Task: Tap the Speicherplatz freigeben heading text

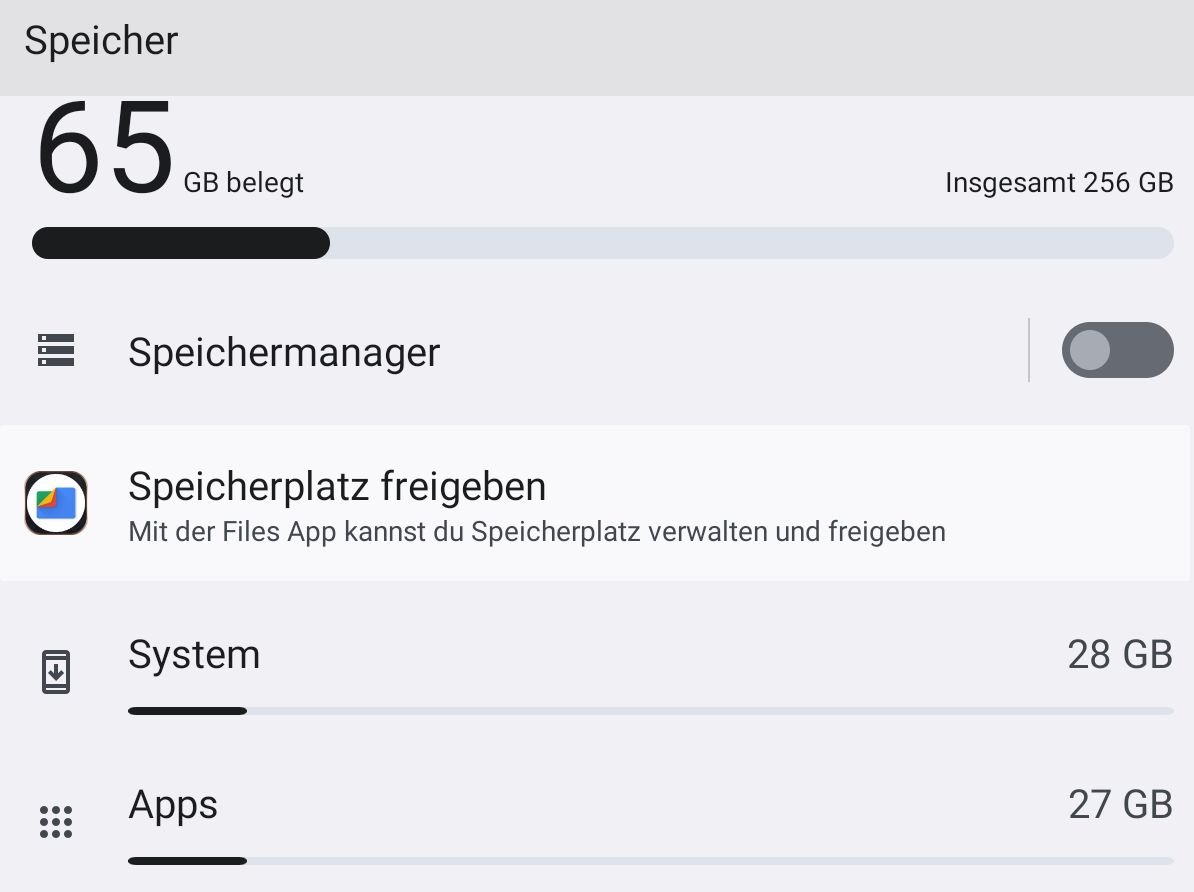Action: 337,487
